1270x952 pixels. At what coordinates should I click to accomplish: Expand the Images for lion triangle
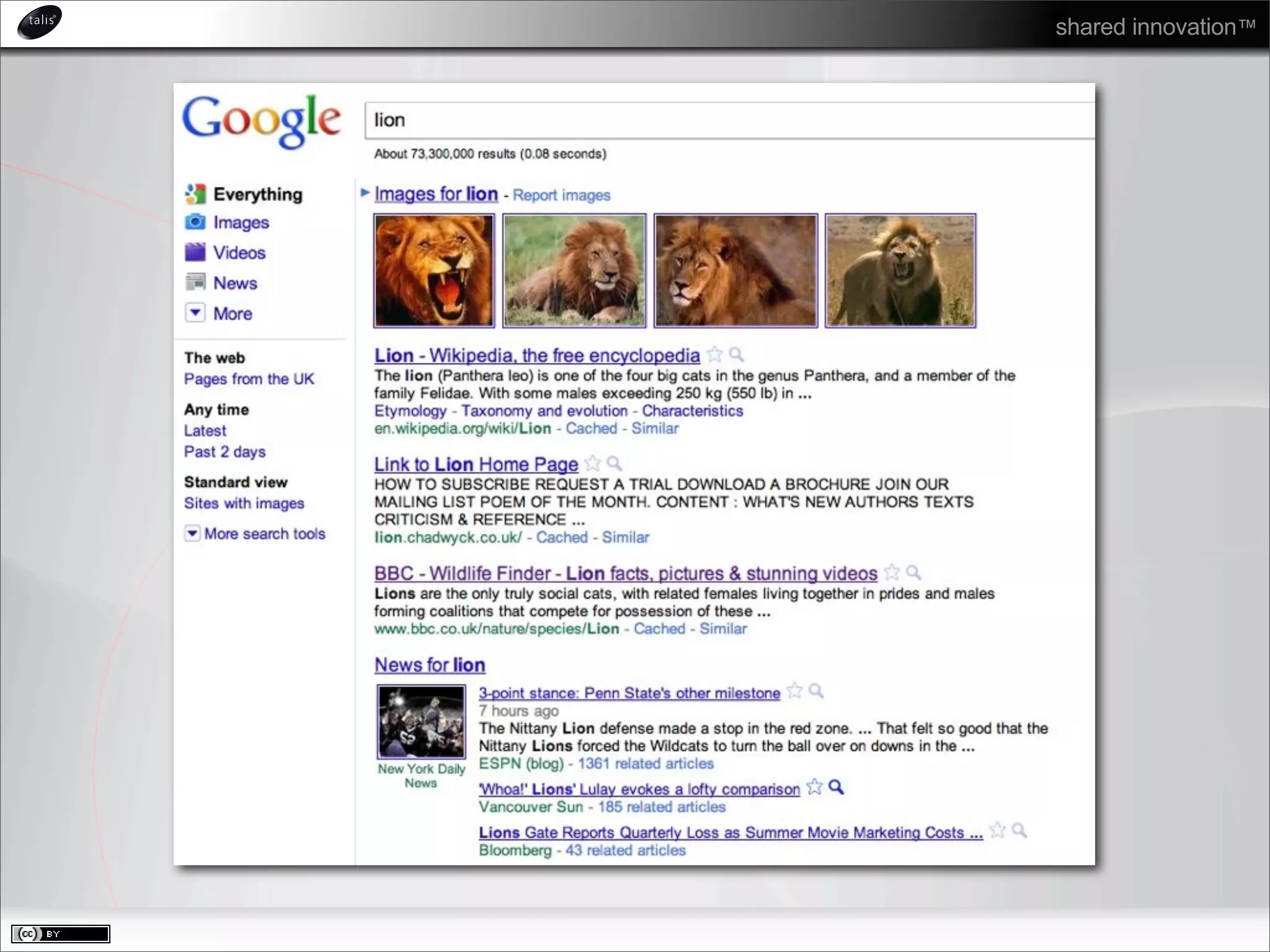point(365,193)
